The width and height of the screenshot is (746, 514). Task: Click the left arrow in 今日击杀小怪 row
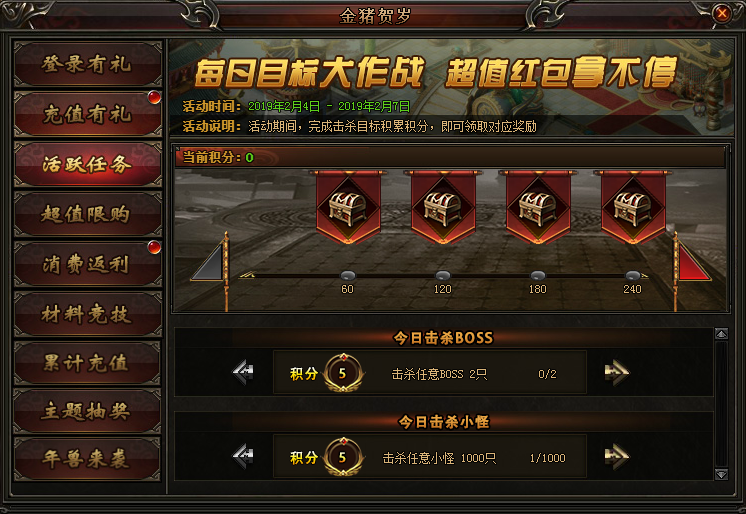coord(243,457)
